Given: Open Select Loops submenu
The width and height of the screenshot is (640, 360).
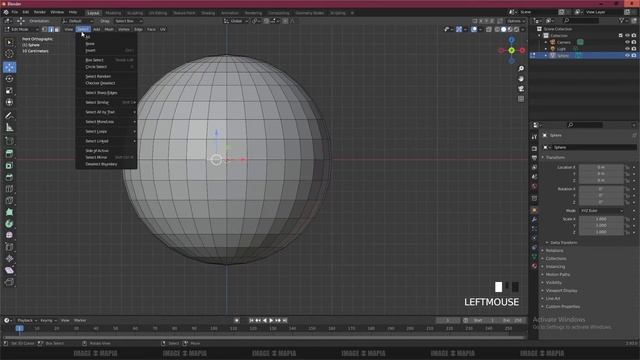Looking at the screenshot, I should coord(106,131).
